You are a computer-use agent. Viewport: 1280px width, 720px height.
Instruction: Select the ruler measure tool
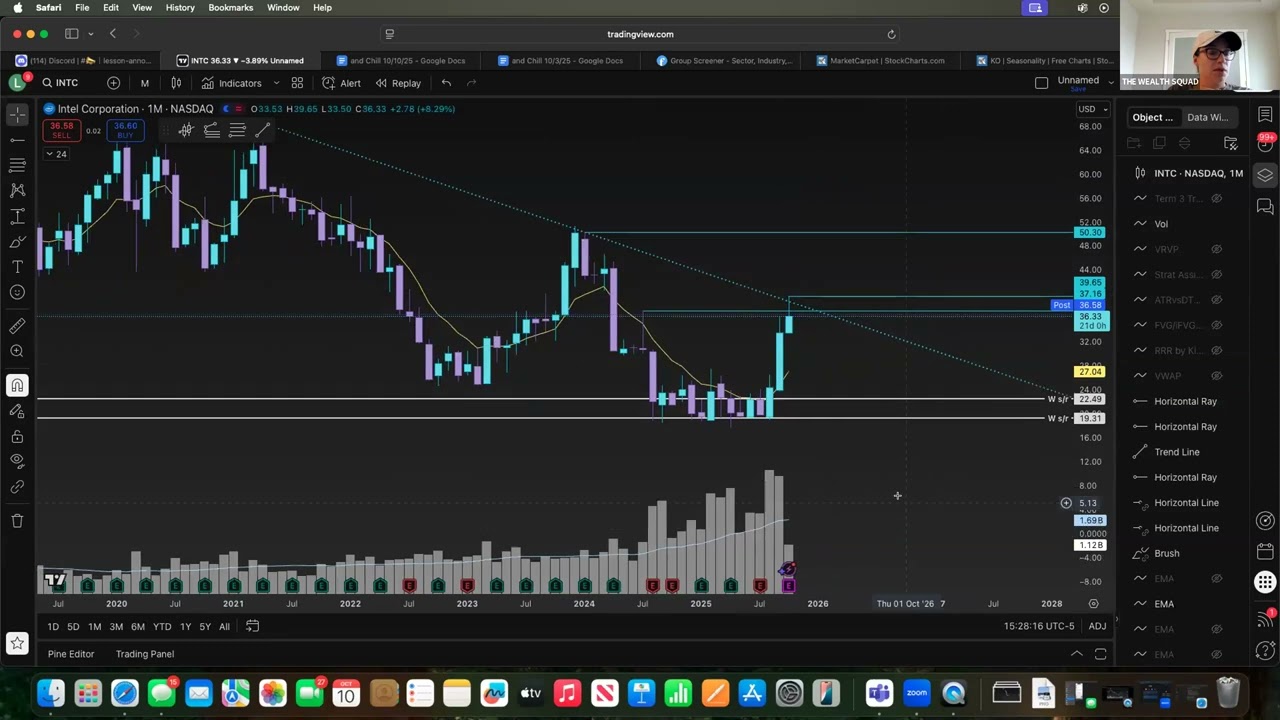pos(17,326)
